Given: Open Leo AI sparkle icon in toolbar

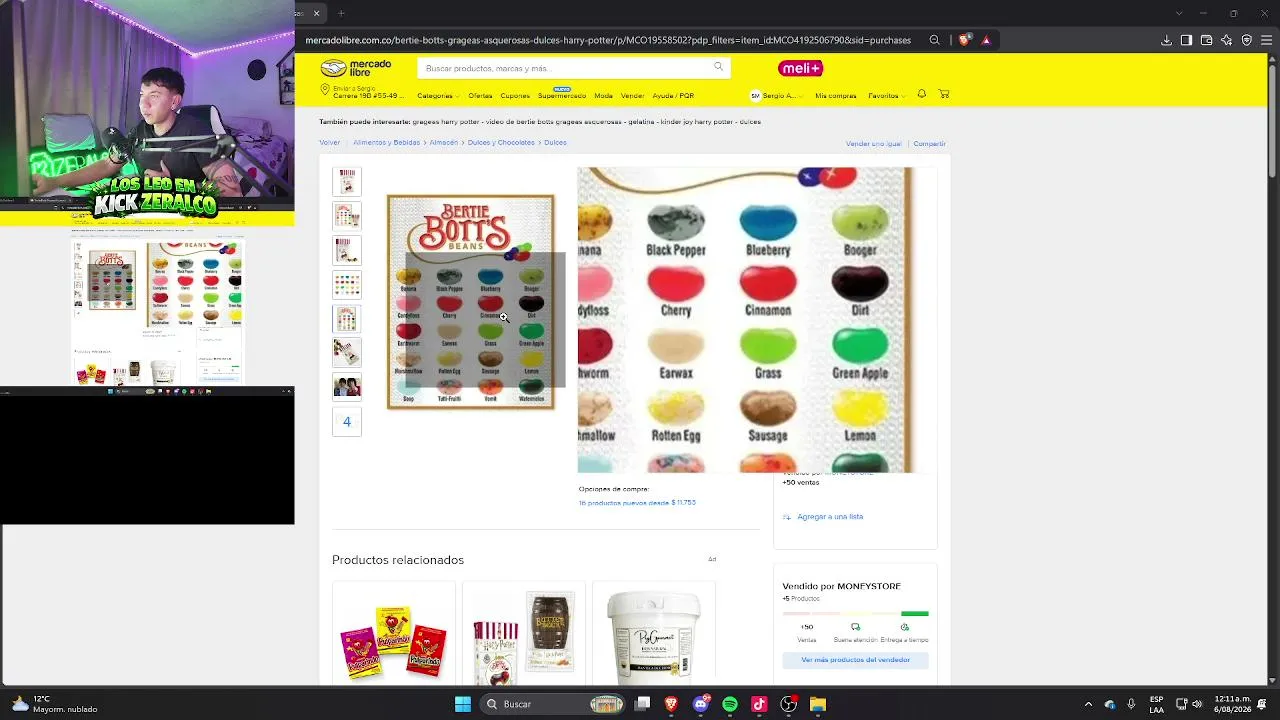Looking at the screenshot, I should pyautogui.click(x=1226, y=40).
